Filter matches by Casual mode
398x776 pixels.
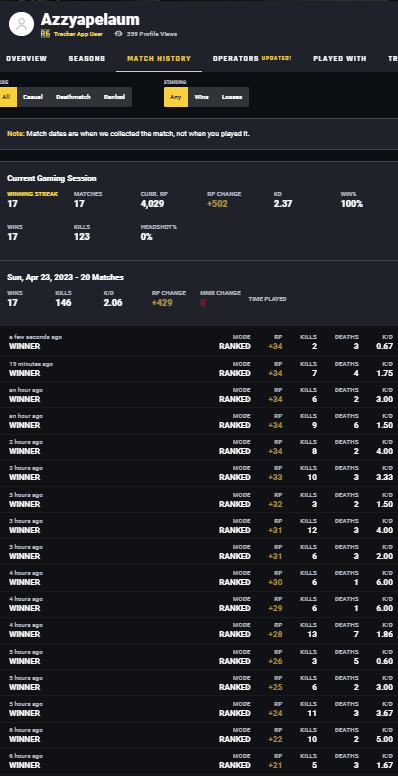tap(33, 97)
